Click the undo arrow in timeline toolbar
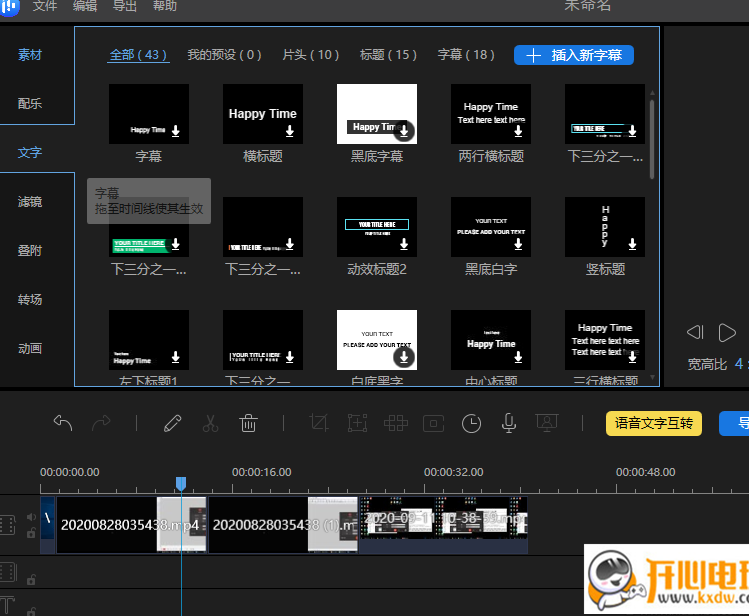 point(63,423)
